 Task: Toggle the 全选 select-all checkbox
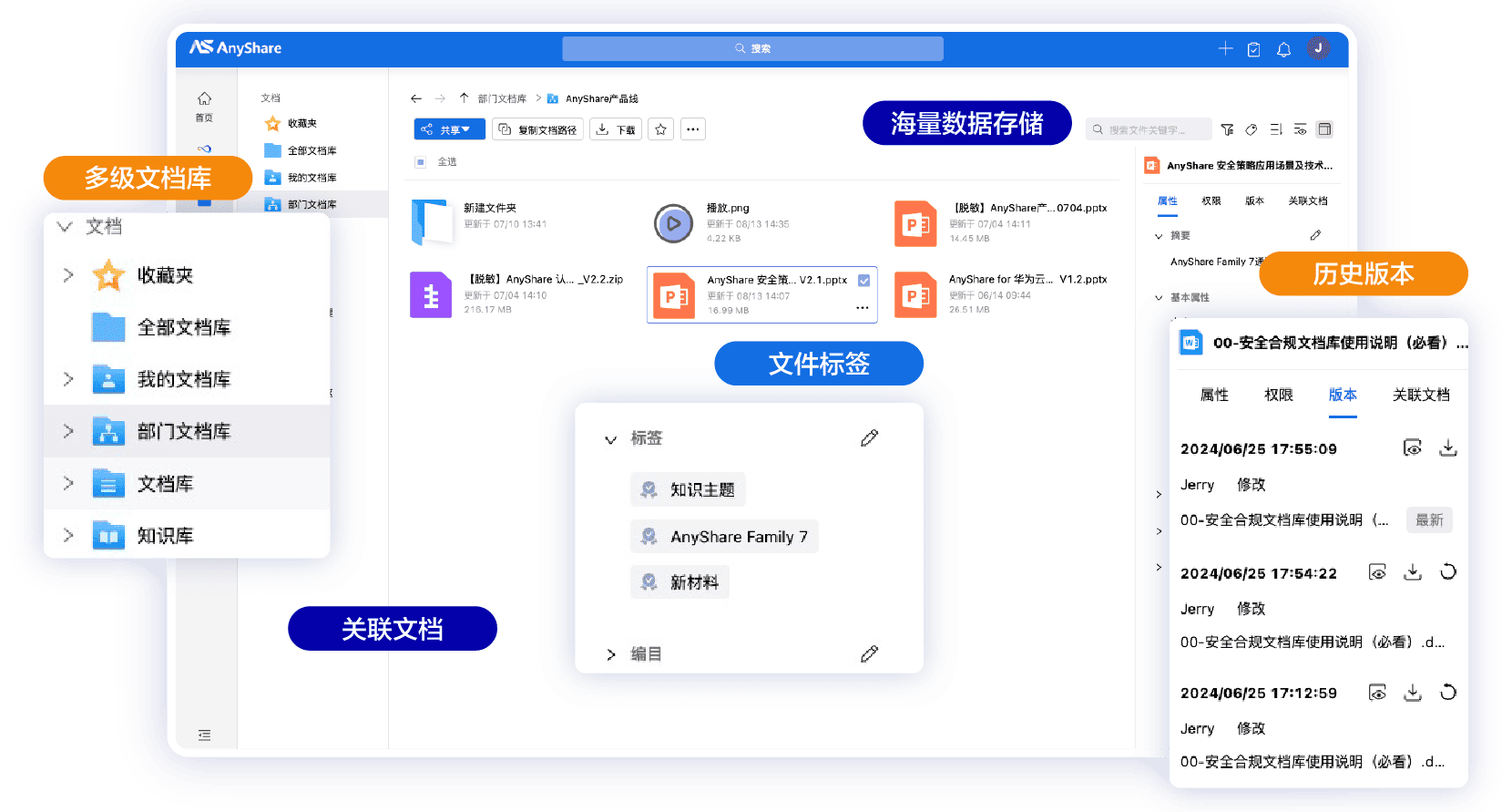point(420,162)
